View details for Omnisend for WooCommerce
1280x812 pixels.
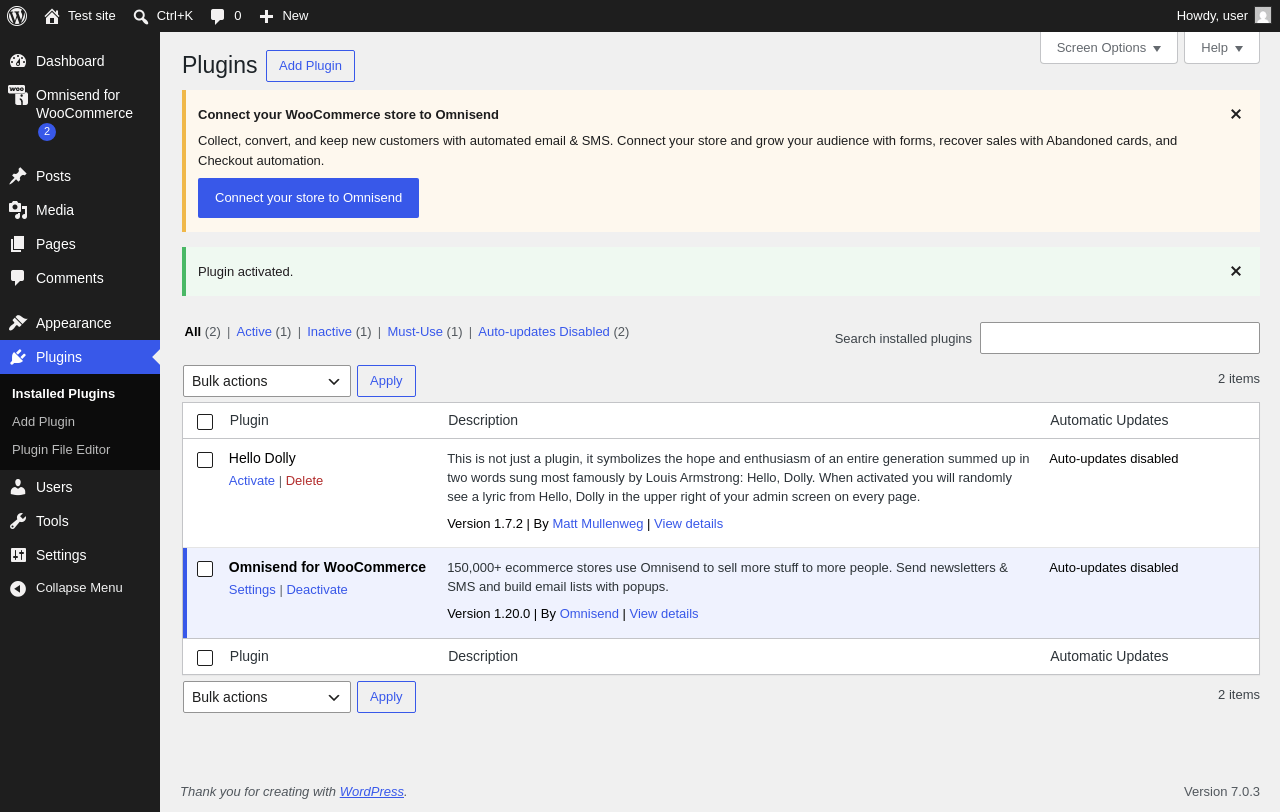click(664, 613)
